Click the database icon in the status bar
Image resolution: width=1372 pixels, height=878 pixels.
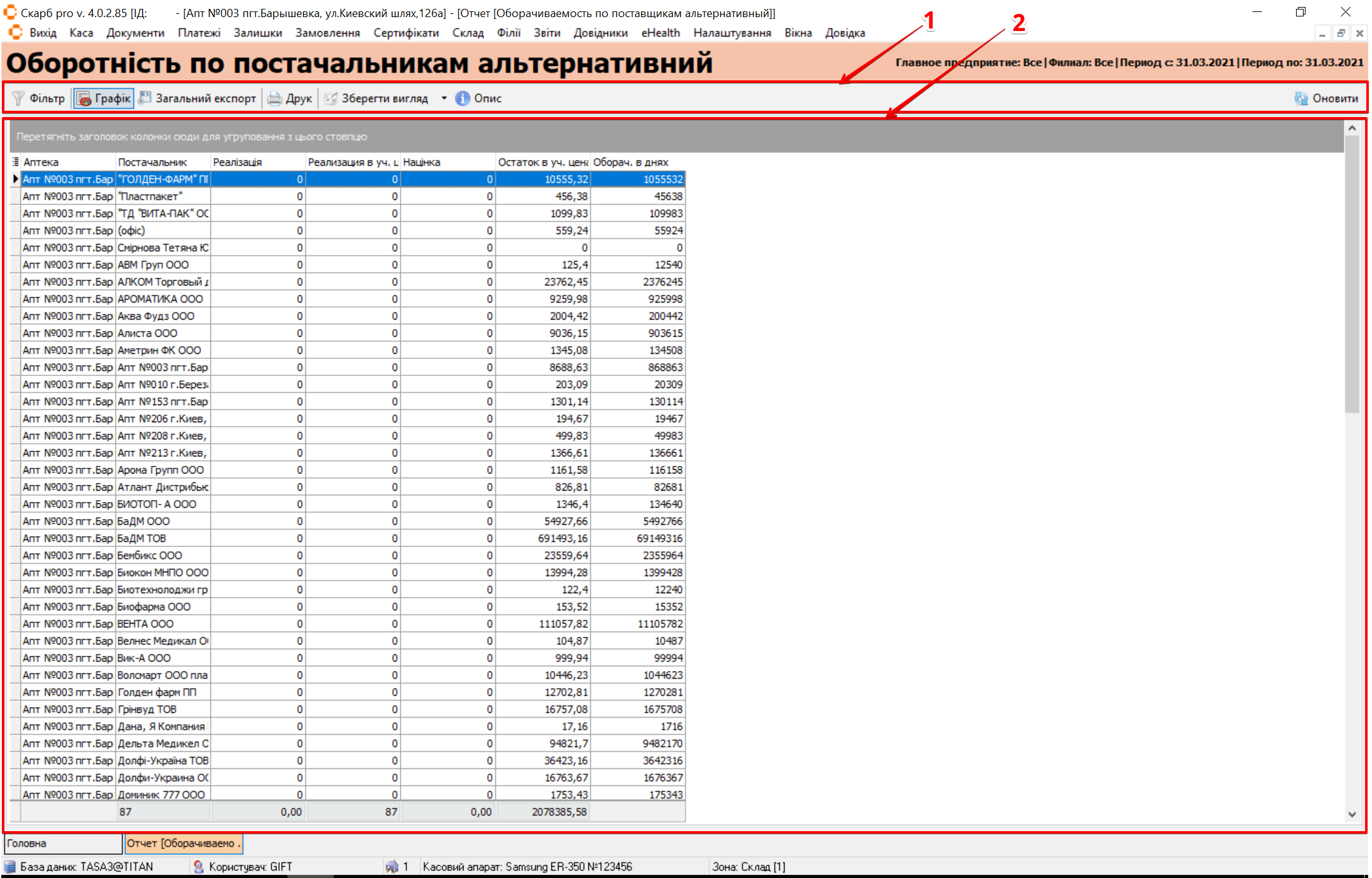tap(10, 867)
